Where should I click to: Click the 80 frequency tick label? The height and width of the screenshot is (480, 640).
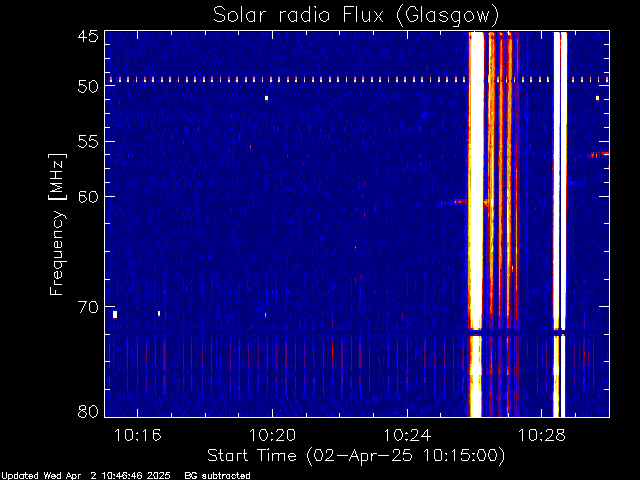[x=88, y=411]
